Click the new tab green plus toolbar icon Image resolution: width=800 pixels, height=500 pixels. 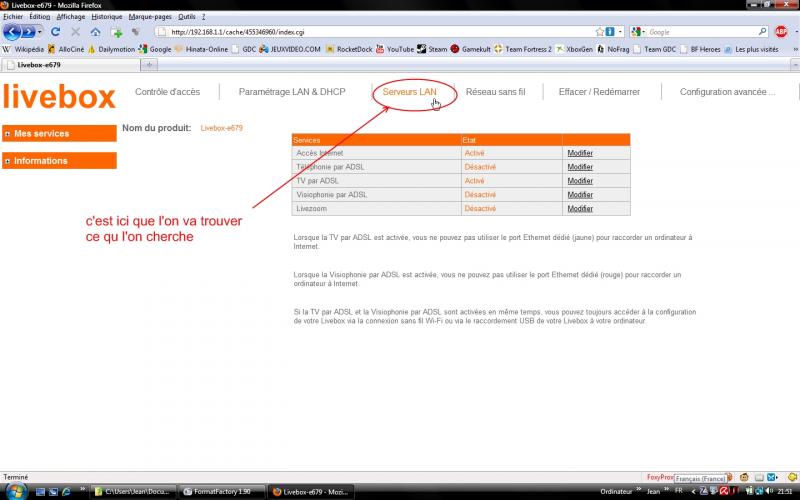pos(117,32)
